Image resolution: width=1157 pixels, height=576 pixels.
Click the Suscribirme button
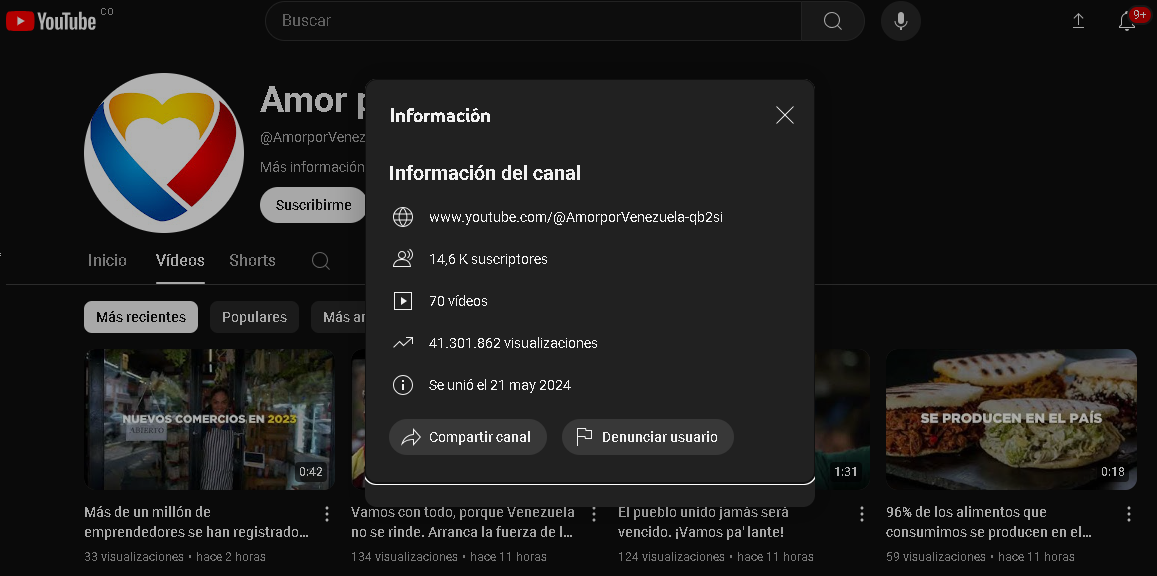314,205
